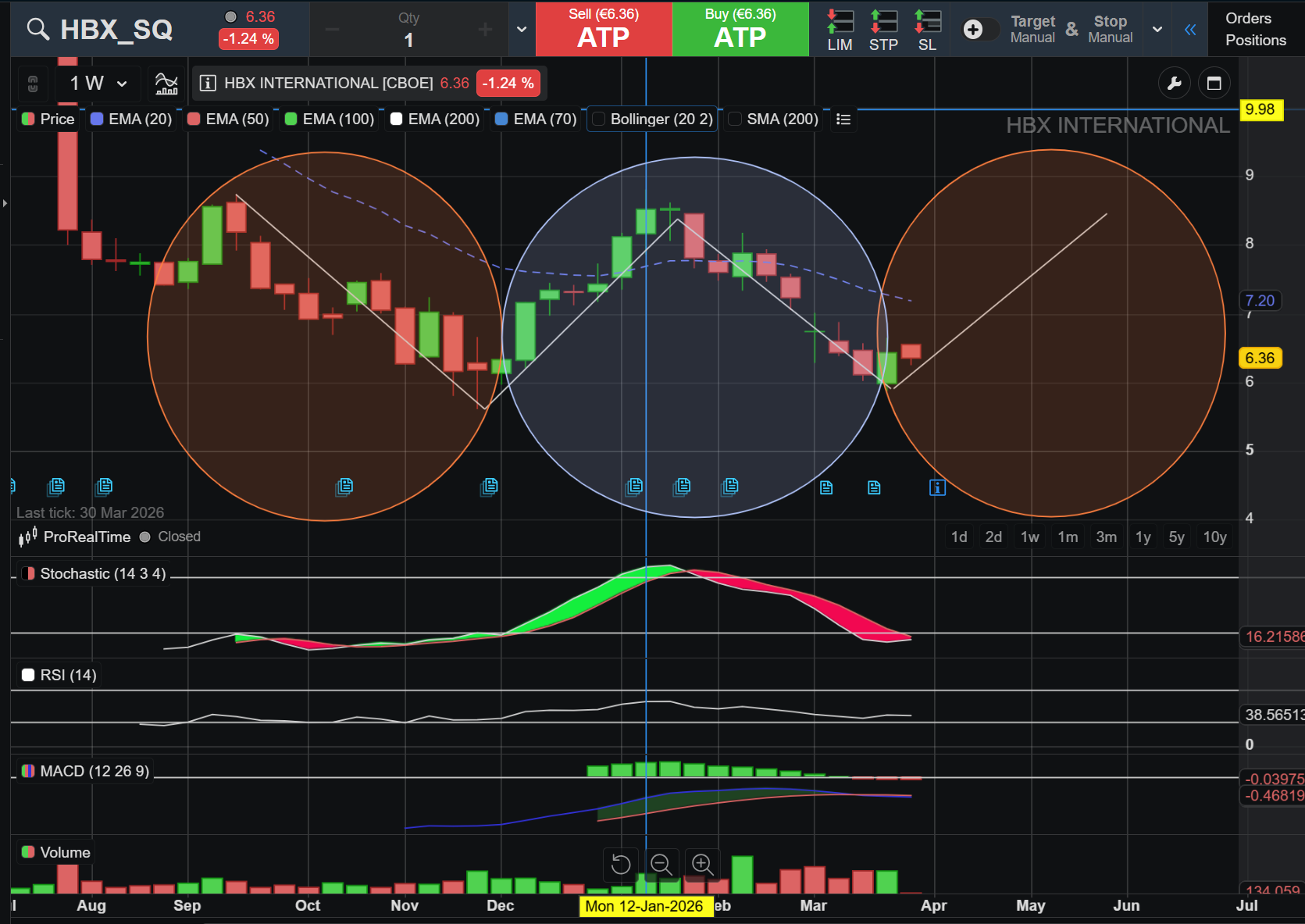1305x924 pixels.
Task: Open the indicators chart icon
Action: [x=166, y=83]
